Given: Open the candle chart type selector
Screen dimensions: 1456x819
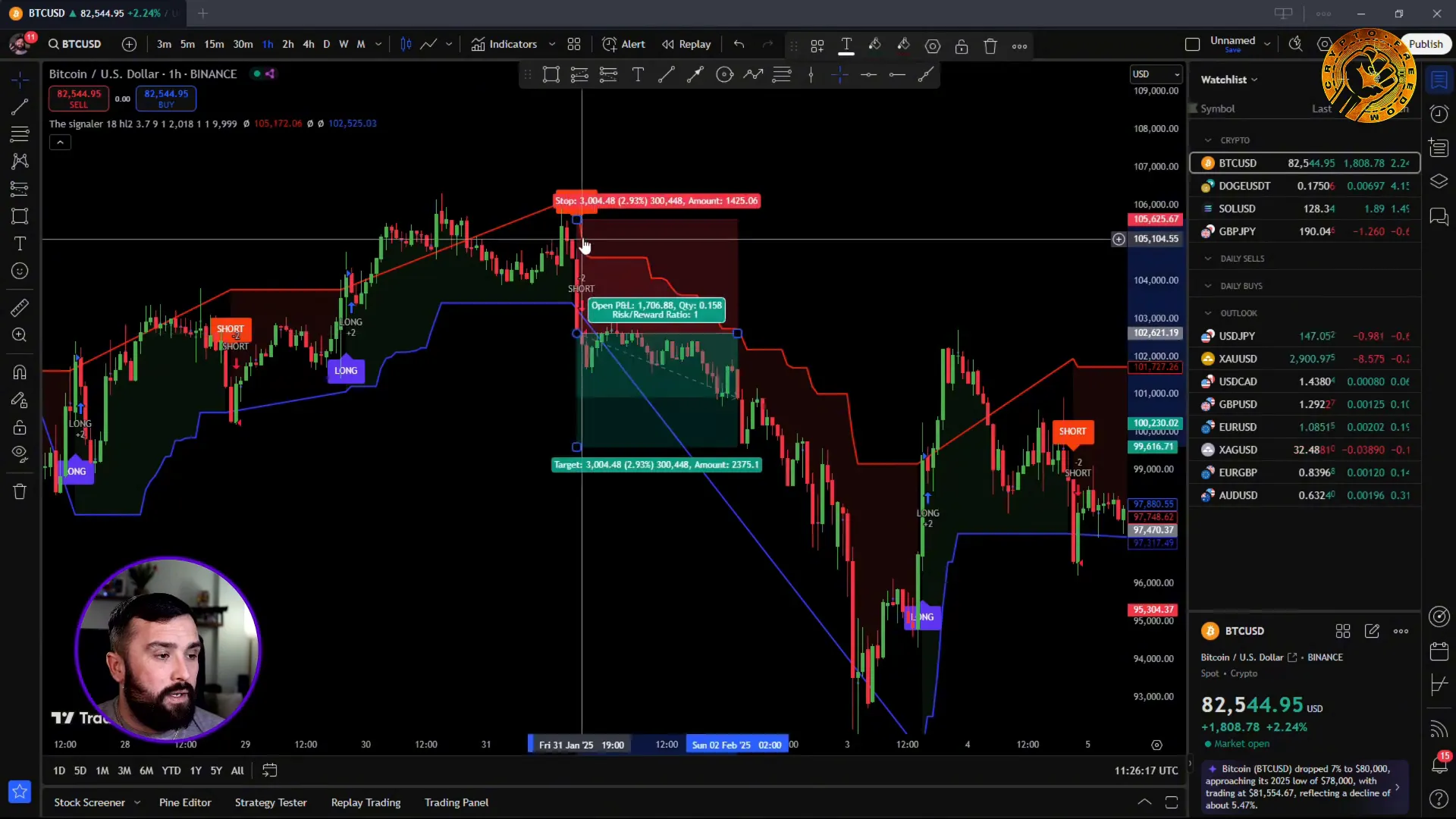Looking at the screenshot, I should point(406,44).
